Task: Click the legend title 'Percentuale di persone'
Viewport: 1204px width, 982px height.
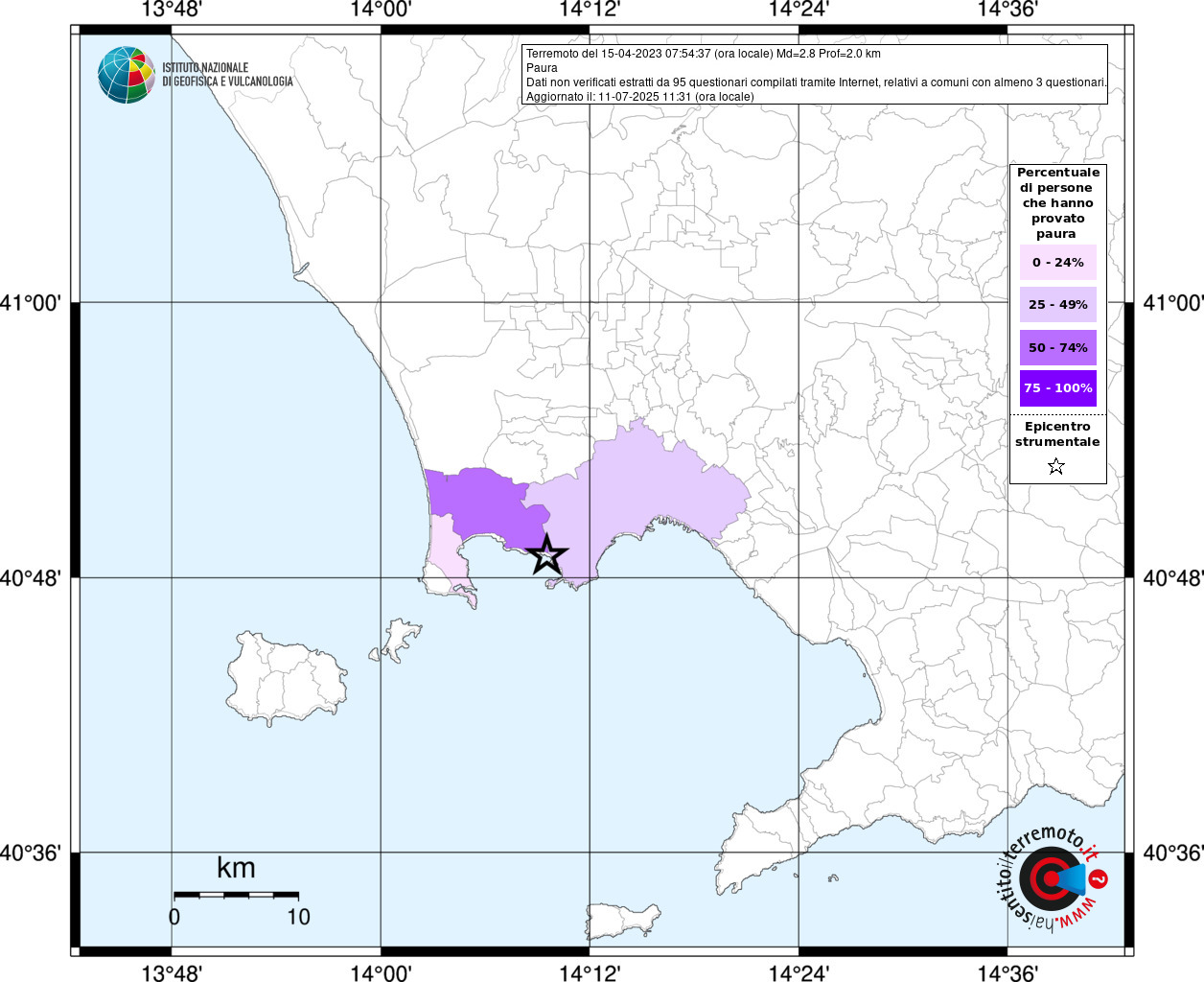Action: click(x=1058, y=203)
